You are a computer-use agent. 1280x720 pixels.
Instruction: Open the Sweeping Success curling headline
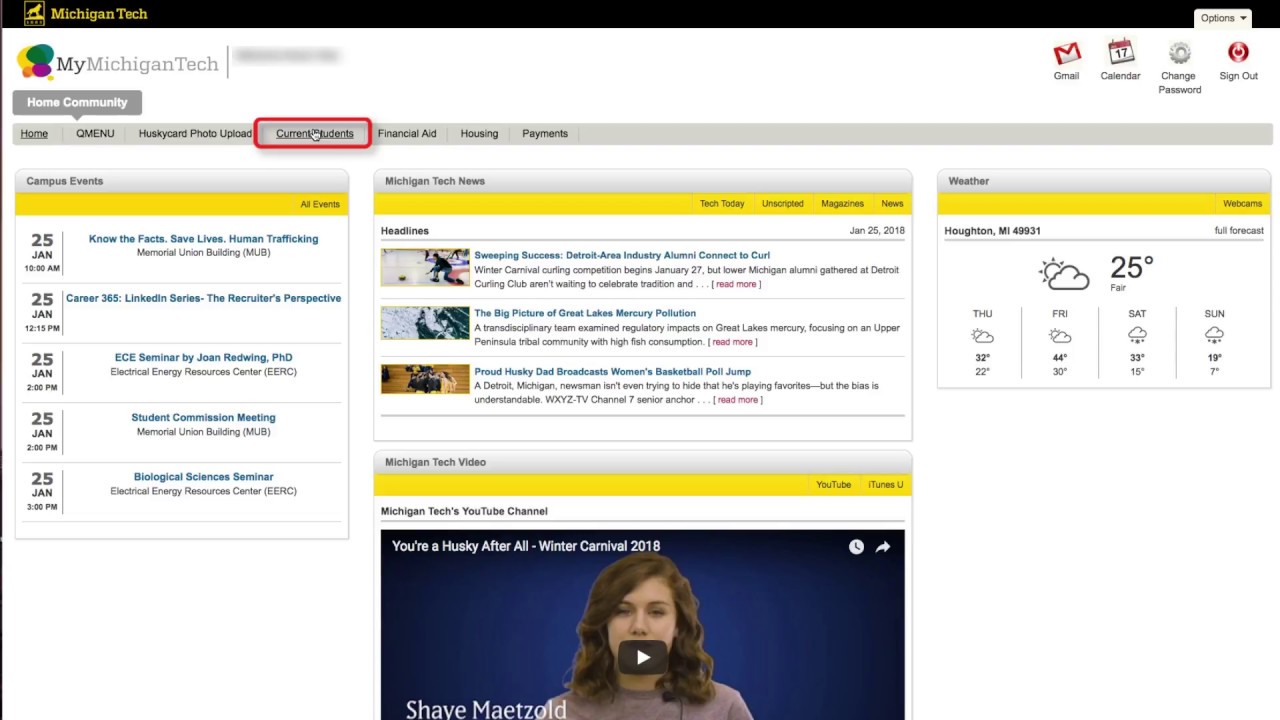click(x=622, y=255)
